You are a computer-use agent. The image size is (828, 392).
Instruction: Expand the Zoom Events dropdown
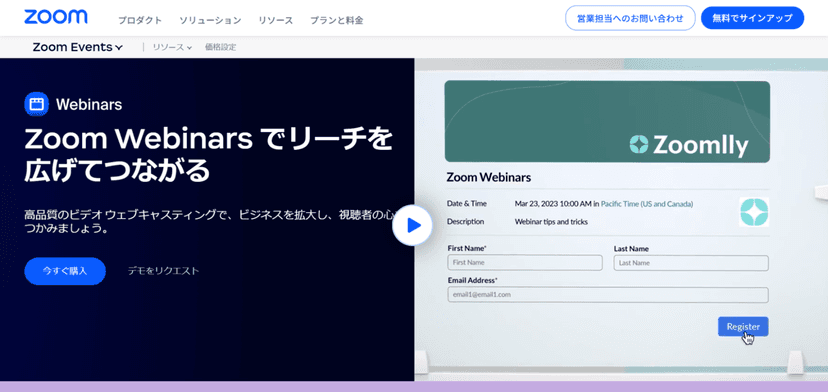(78, 47)
